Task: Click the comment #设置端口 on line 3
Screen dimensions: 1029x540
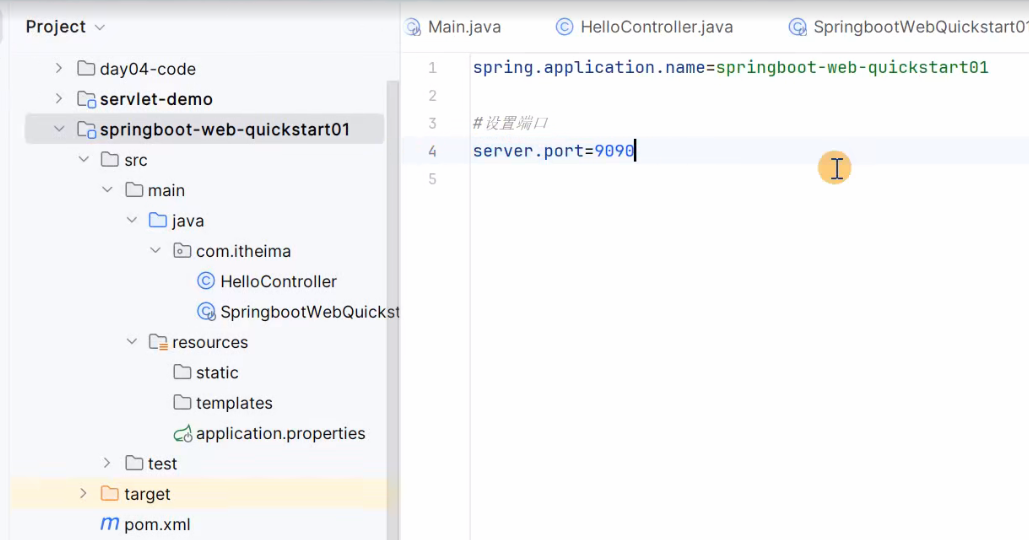Action: (x=511, y=123)
